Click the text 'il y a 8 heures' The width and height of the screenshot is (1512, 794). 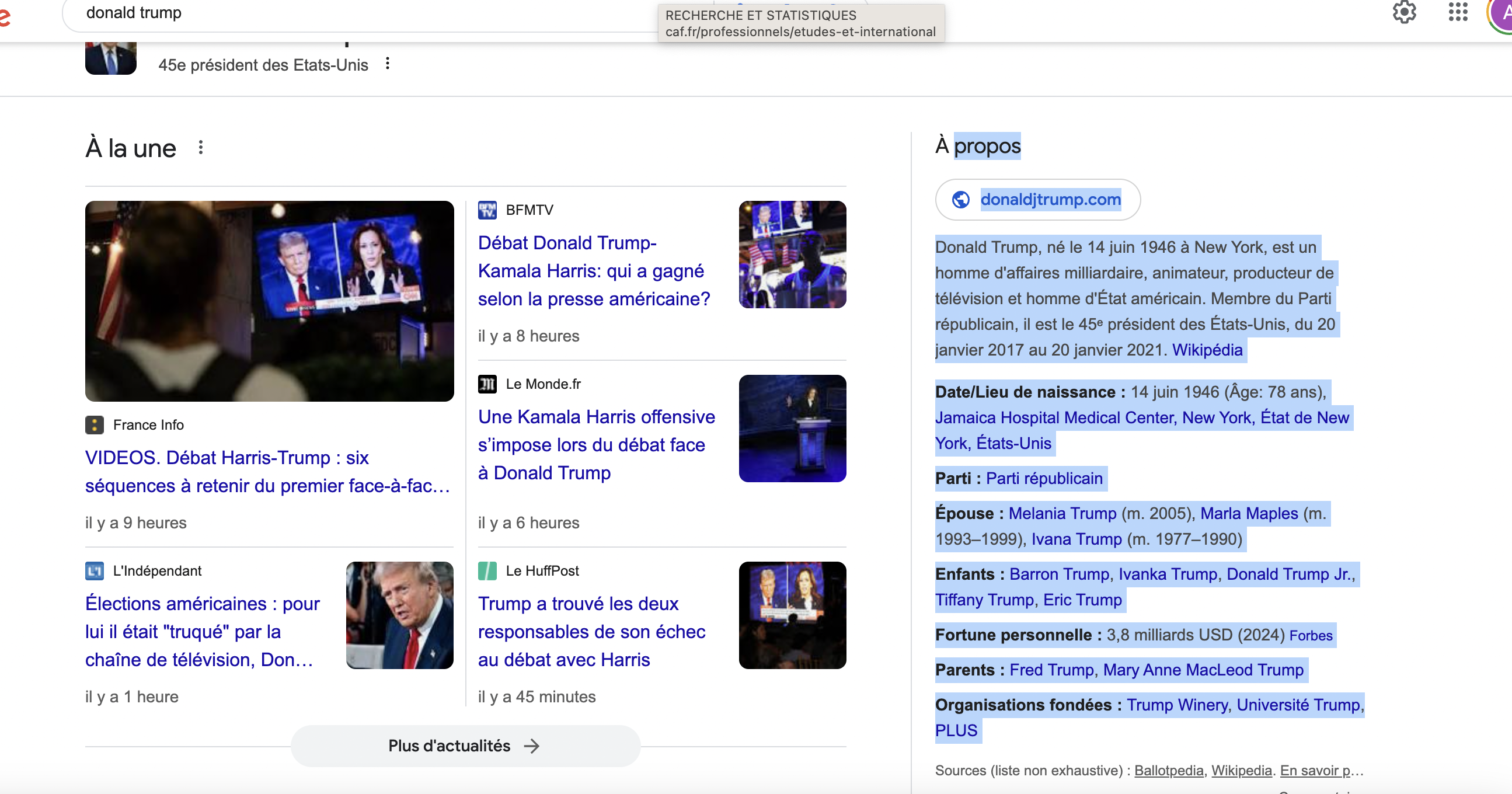528,336
